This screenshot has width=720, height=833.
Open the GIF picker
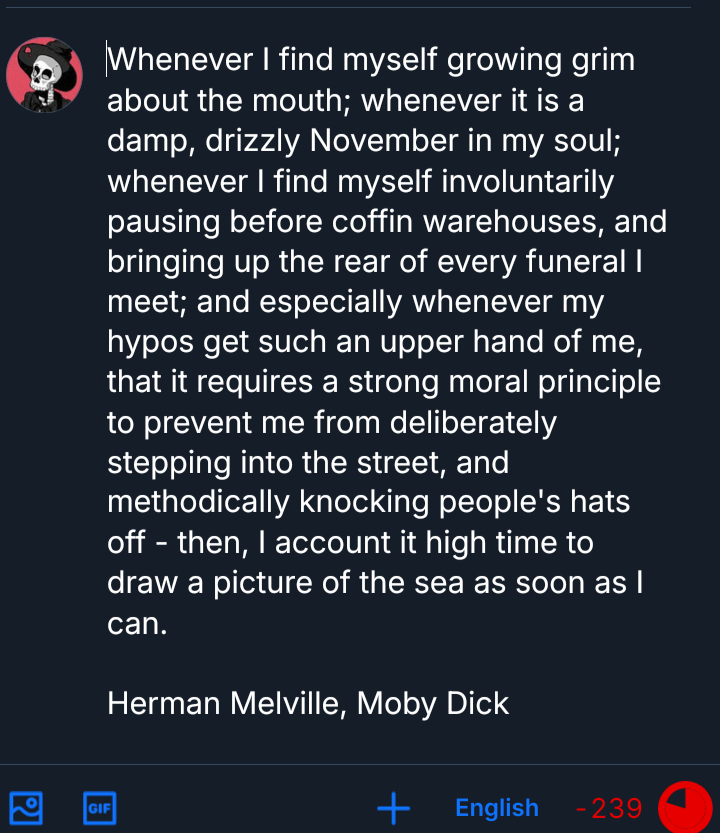(x=99, y=807)
